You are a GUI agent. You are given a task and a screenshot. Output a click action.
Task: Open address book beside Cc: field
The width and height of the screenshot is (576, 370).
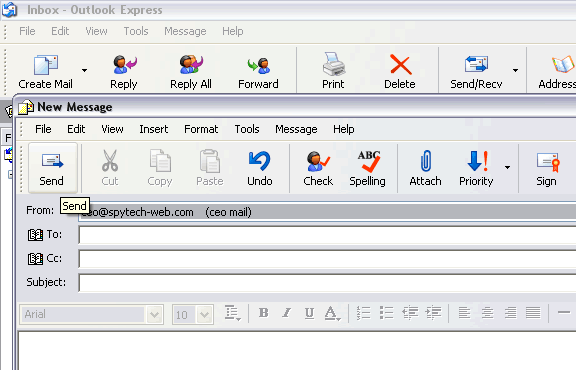click(35, 259)
